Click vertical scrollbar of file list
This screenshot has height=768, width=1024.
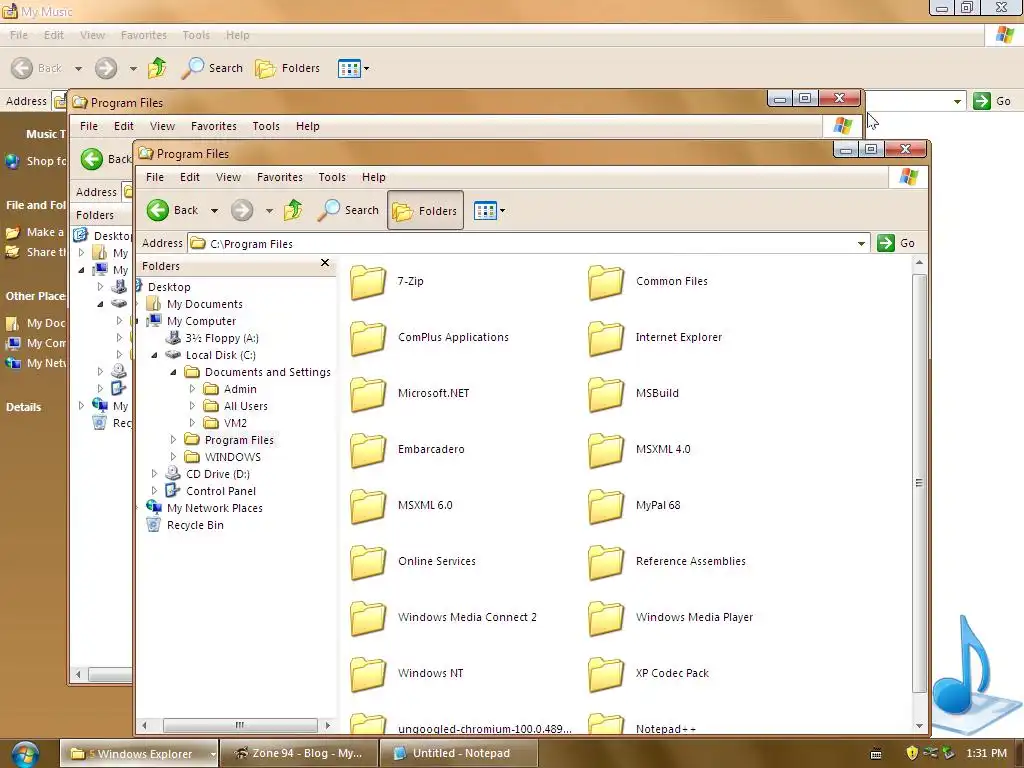click(x=919, y=483)
